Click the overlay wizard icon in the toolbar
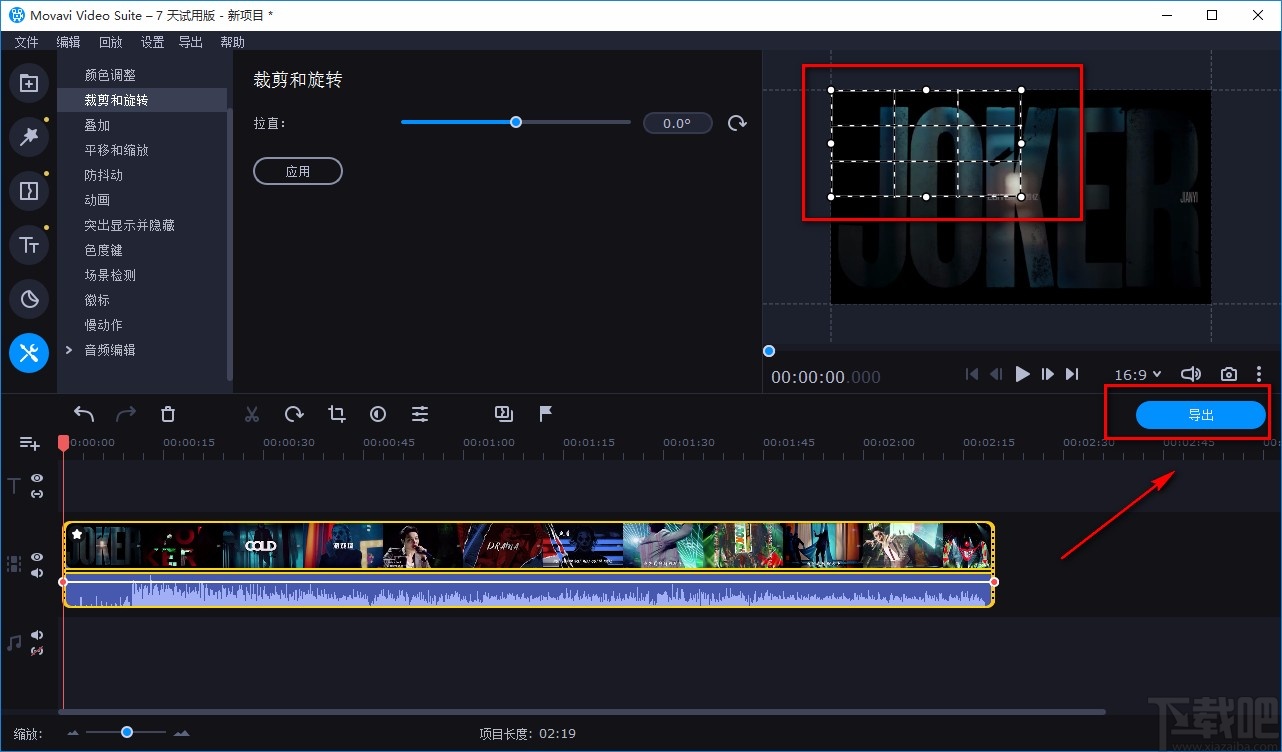Viewport: 1282px width, 752px height. pyautogui.click(x=503, y=413)
